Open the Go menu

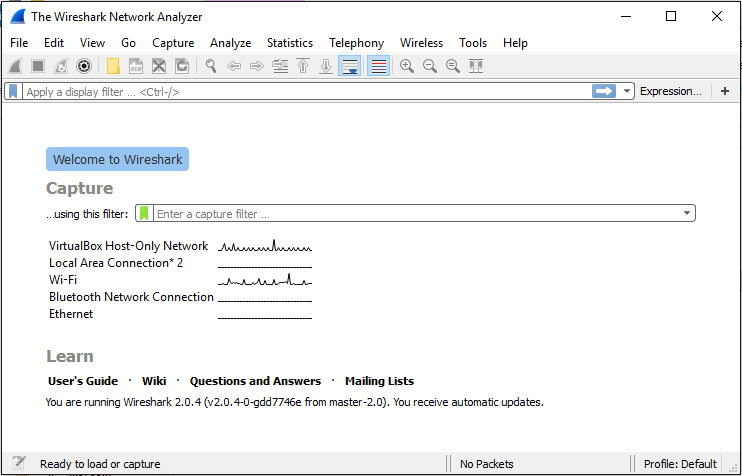coord(128,43)
